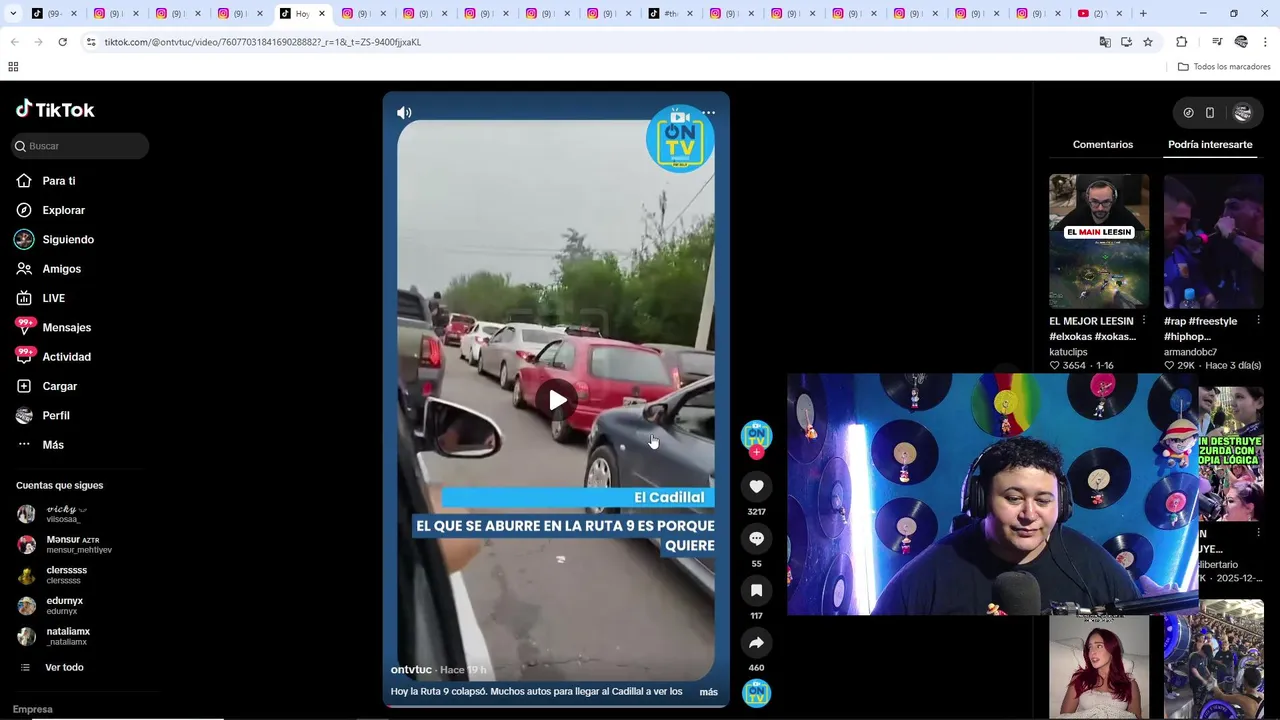Viewport: 1280px width, 720px height.
Task: Focus the Buscar search field
Action: [x=80, y=146]
